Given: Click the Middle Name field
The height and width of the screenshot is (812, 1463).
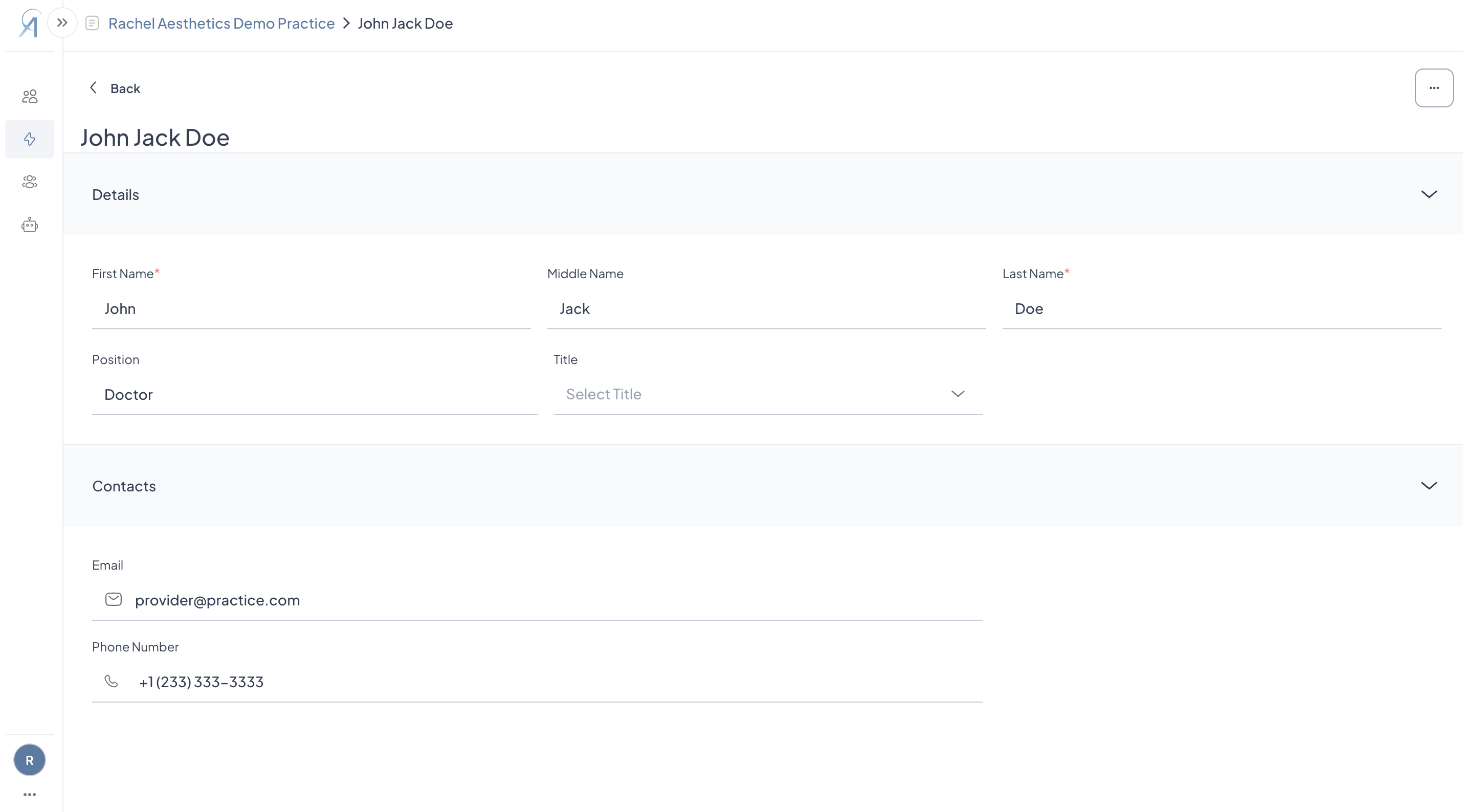Looking at the screenshot, I should point(766,309).
